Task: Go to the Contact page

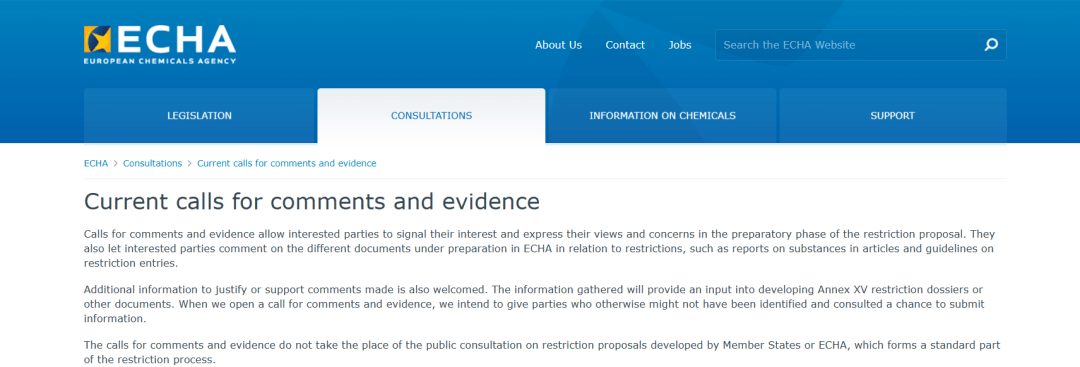Action: coord(625,45)
